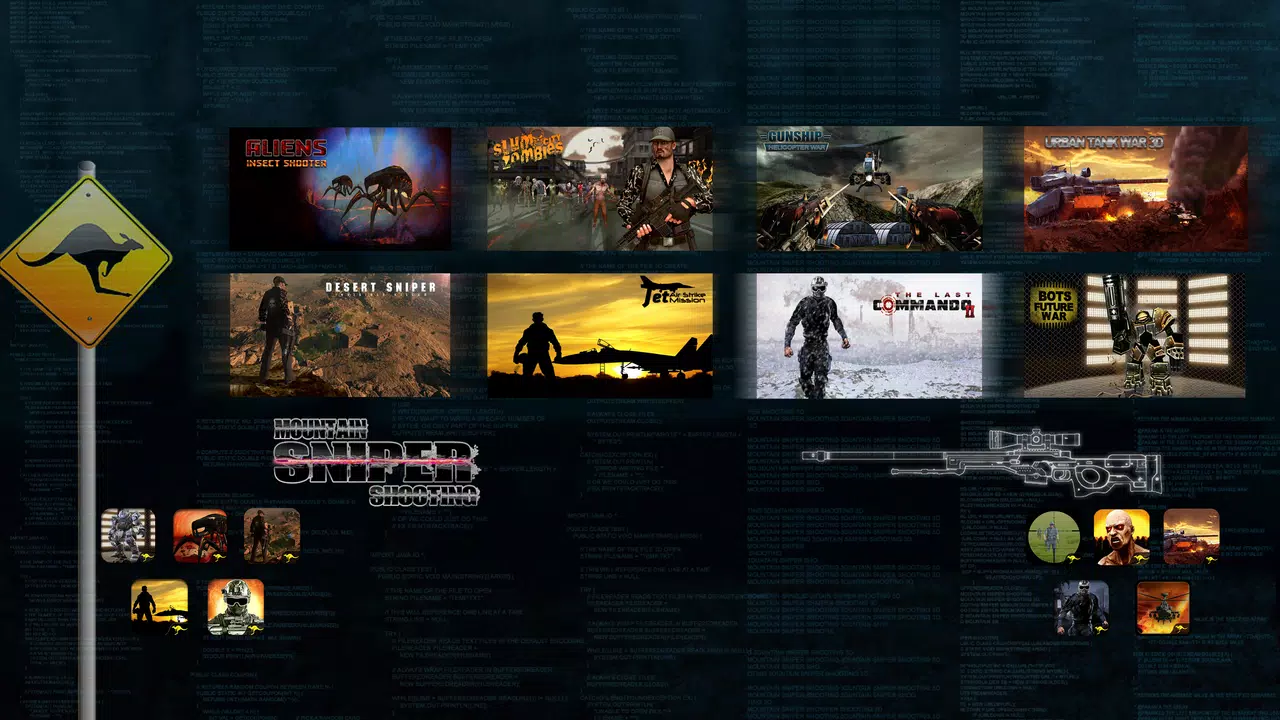Viewport: 1280px width, 720px height.
Task: Open the Gunship Helicopter War banner
Action: [869, 188]
